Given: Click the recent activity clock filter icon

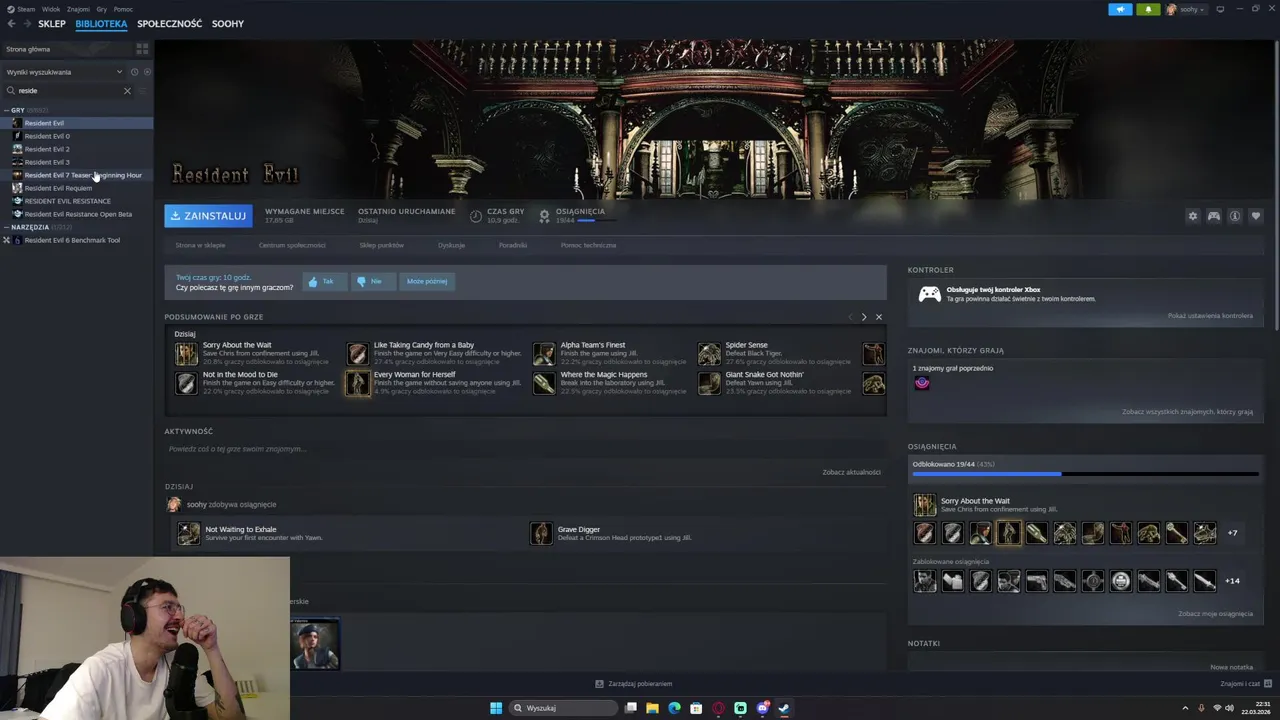Looking at the screenshot, I should [x=134, y=72].
